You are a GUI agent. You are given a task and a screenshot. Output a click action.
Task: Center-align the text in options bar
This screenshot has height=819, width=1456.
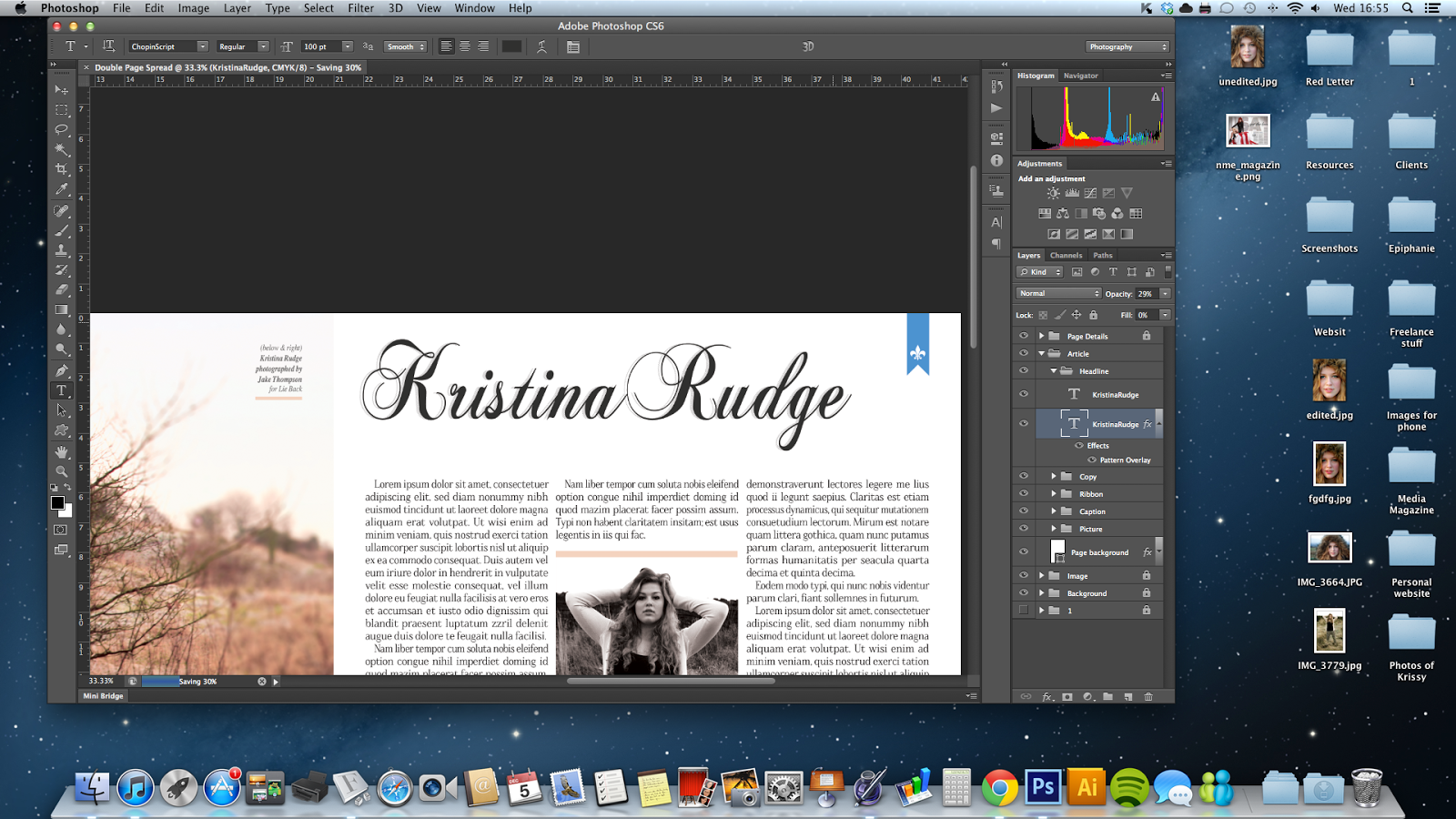coord(464,46)
